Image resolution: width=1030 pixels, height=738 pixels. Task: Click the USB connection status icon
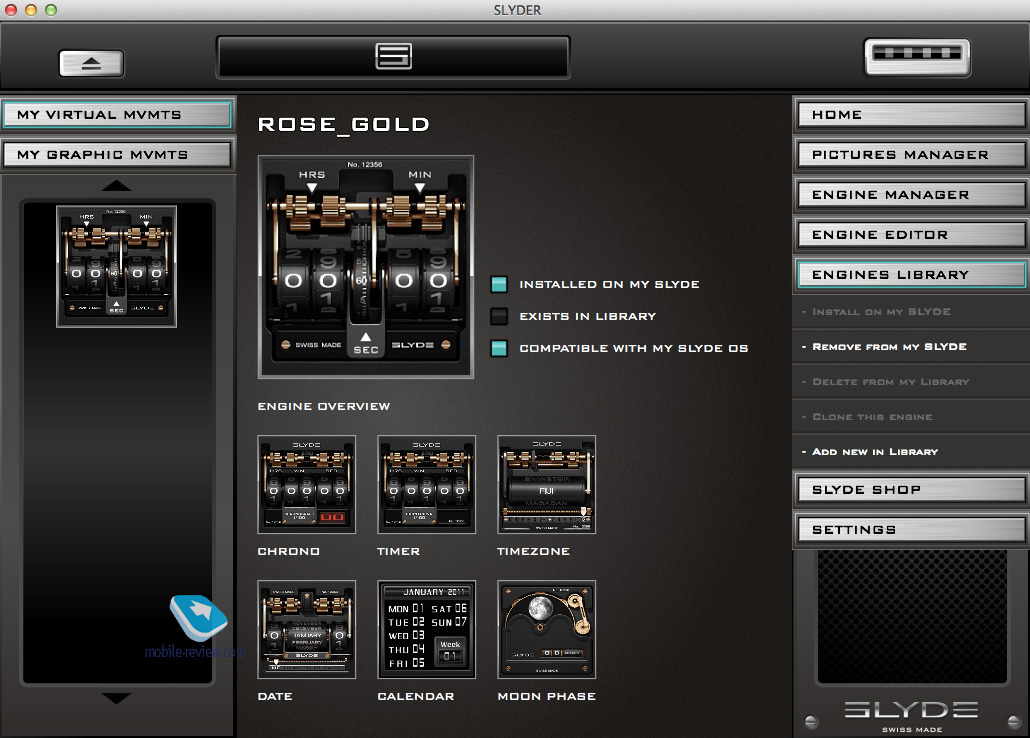coord(917,57)
